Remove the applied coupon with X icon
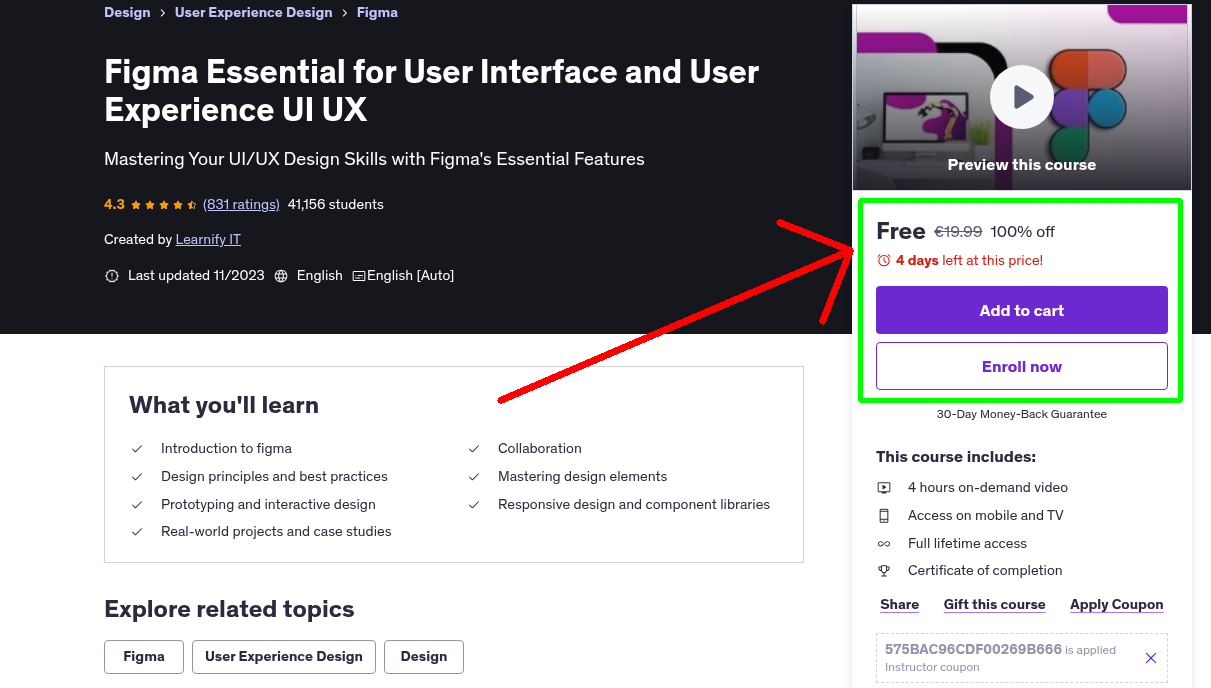This screenshot has width=1211, height=688. [1151, 658]
